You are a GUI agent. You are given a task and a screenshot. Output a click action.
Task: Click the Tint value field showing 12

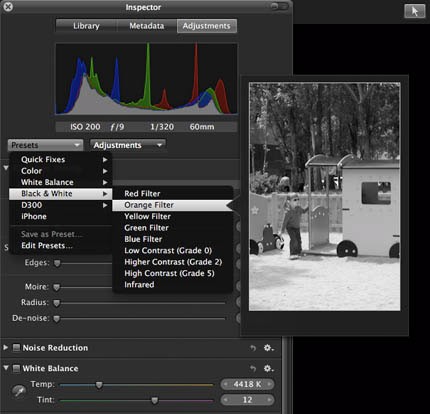point(247,399)
